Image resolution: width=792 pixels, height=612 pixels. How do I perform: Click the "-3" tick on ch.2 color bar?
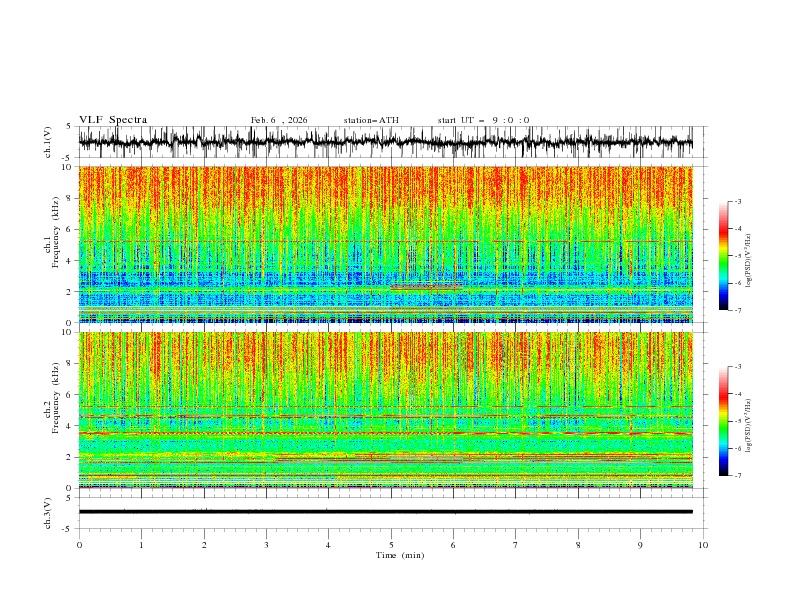coord(737,367)
